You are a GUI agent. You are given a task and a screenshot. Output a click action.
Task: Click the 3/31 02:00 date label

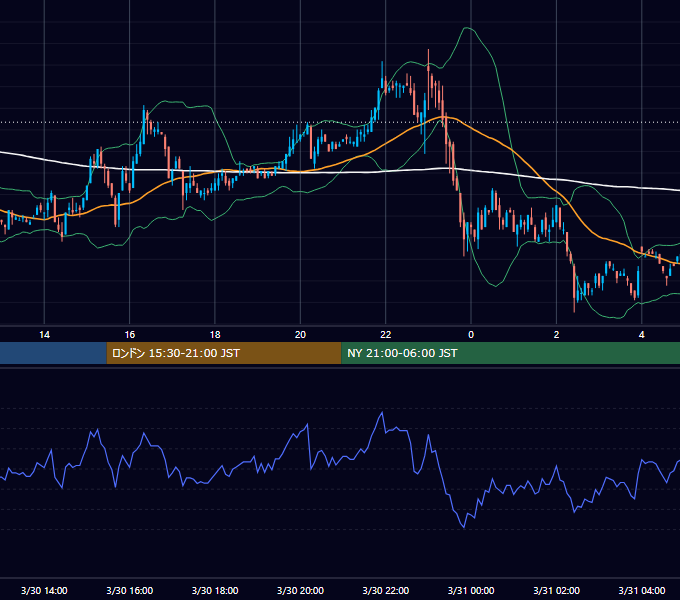556,590
